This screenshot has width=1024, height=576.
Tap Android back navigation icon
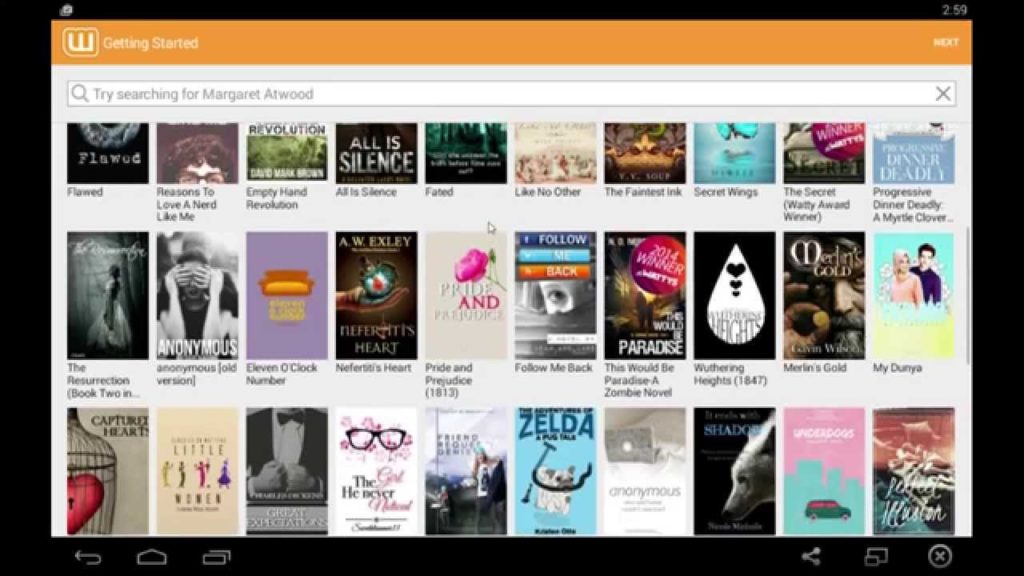[88, 557]
